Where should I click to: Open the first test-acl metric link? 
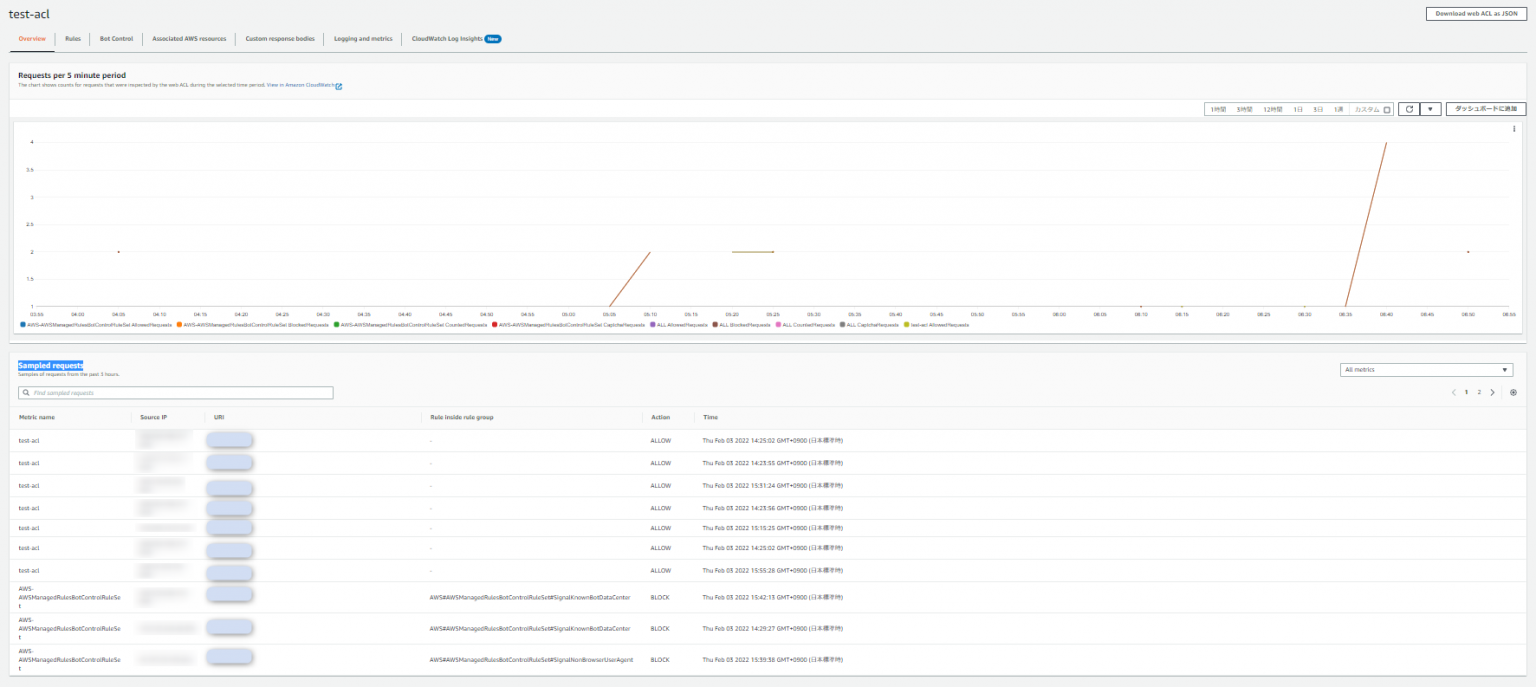tap(27, 439)
